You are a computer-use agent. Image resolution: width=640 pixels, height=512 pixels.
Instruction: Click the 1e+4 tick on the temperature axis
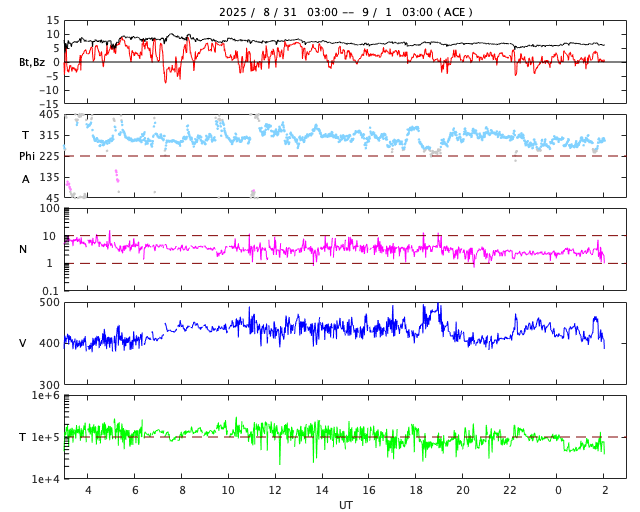tap(46, 479)
